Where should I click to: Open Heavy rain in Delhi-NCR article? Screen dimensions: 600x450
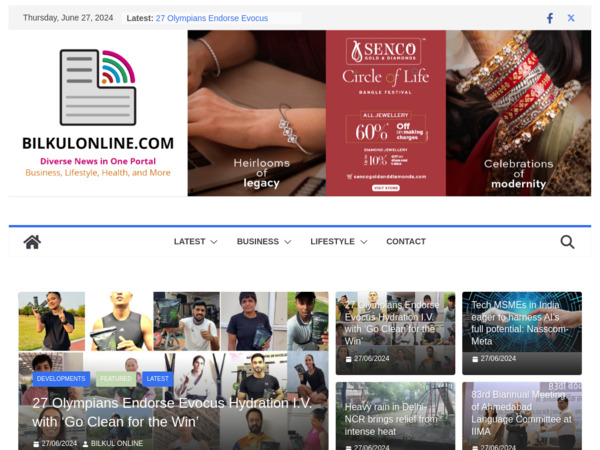coord(390,419)
